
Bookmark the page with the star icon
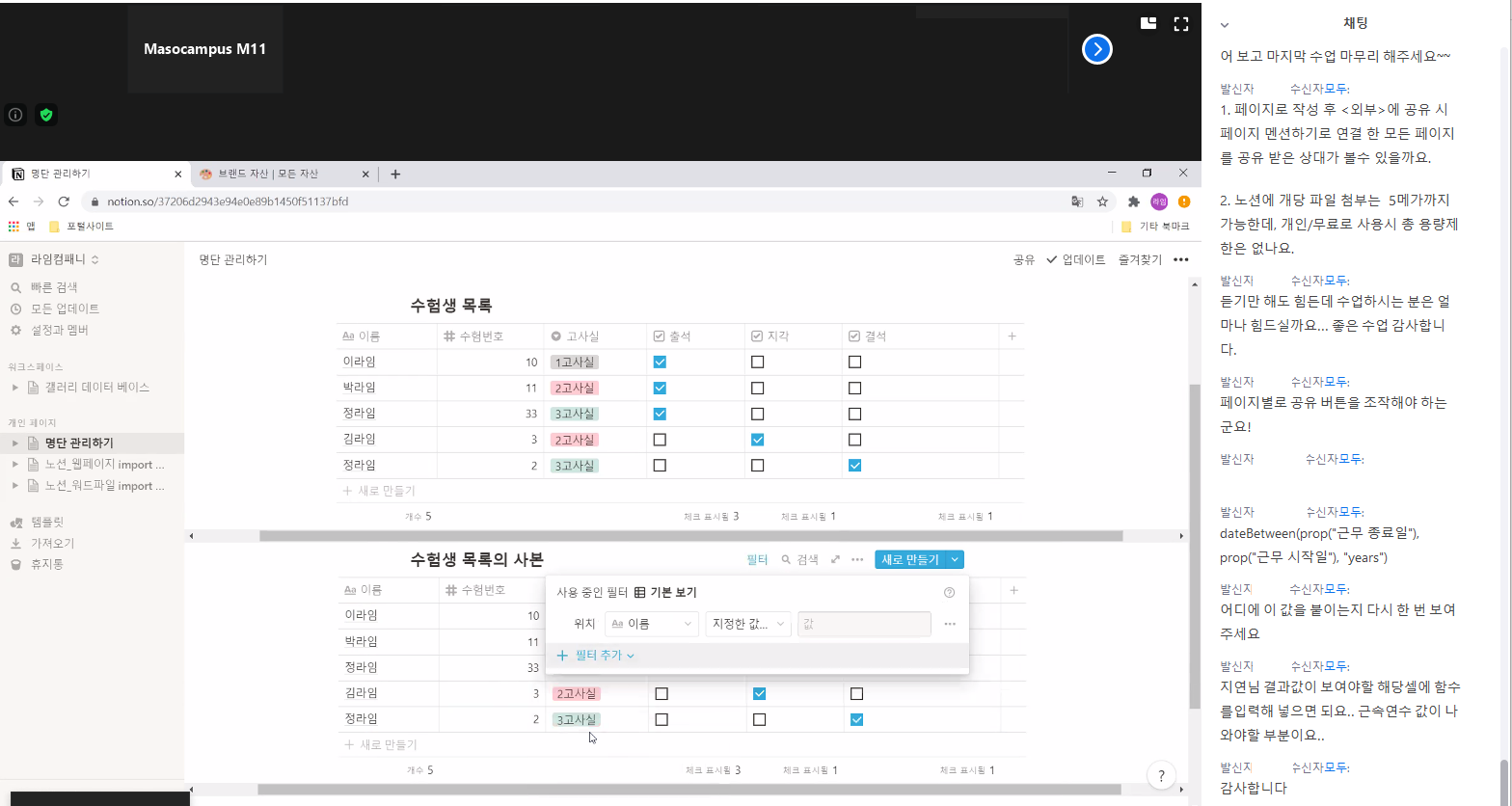[x=1102, y=201]
